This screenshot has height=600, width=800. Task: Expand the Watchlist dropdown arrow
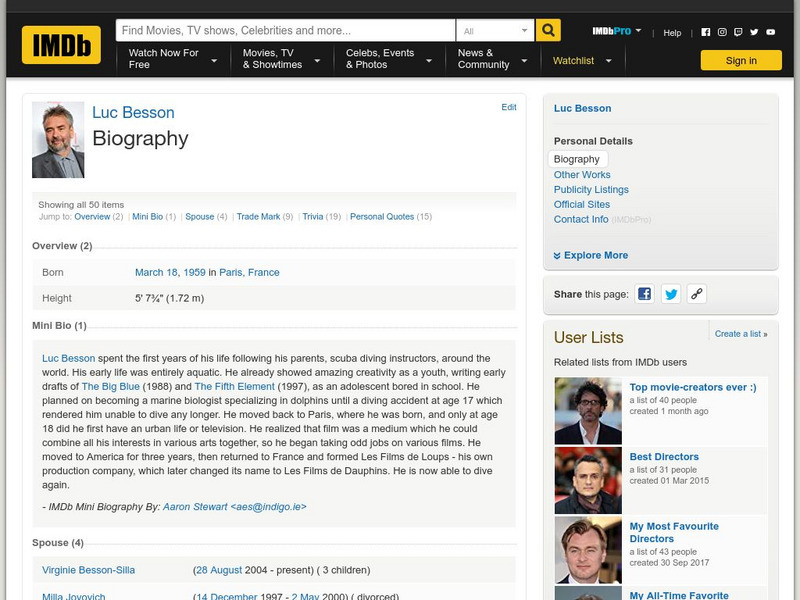point(608,59)
